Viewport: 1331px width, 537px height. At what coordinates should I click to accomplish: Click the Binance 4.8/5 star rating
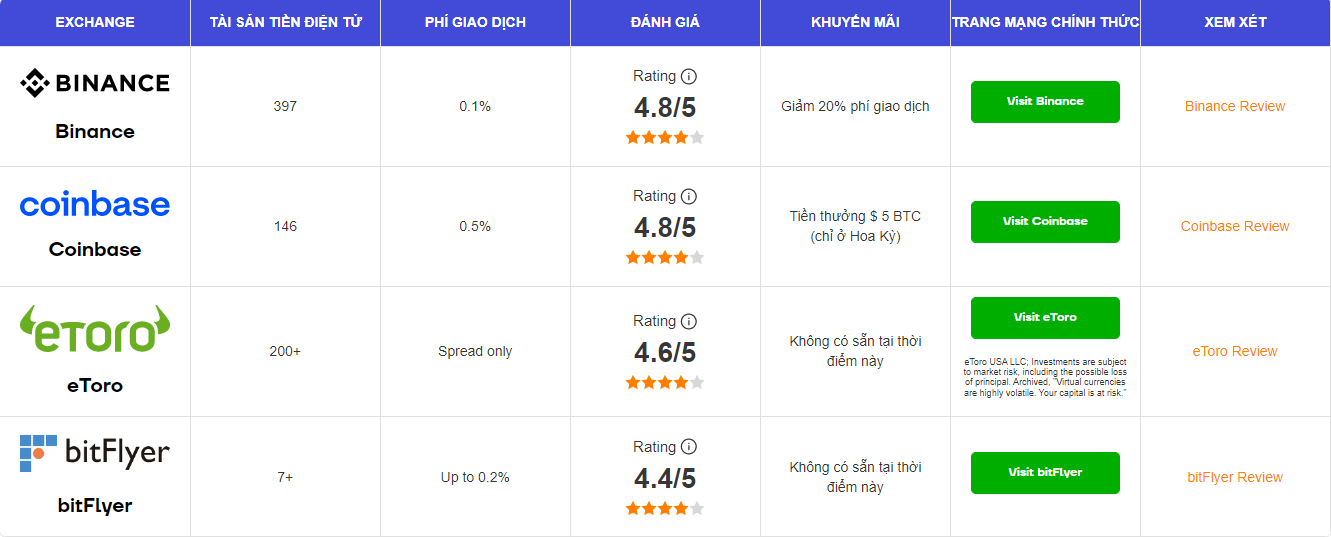point(665,138)
